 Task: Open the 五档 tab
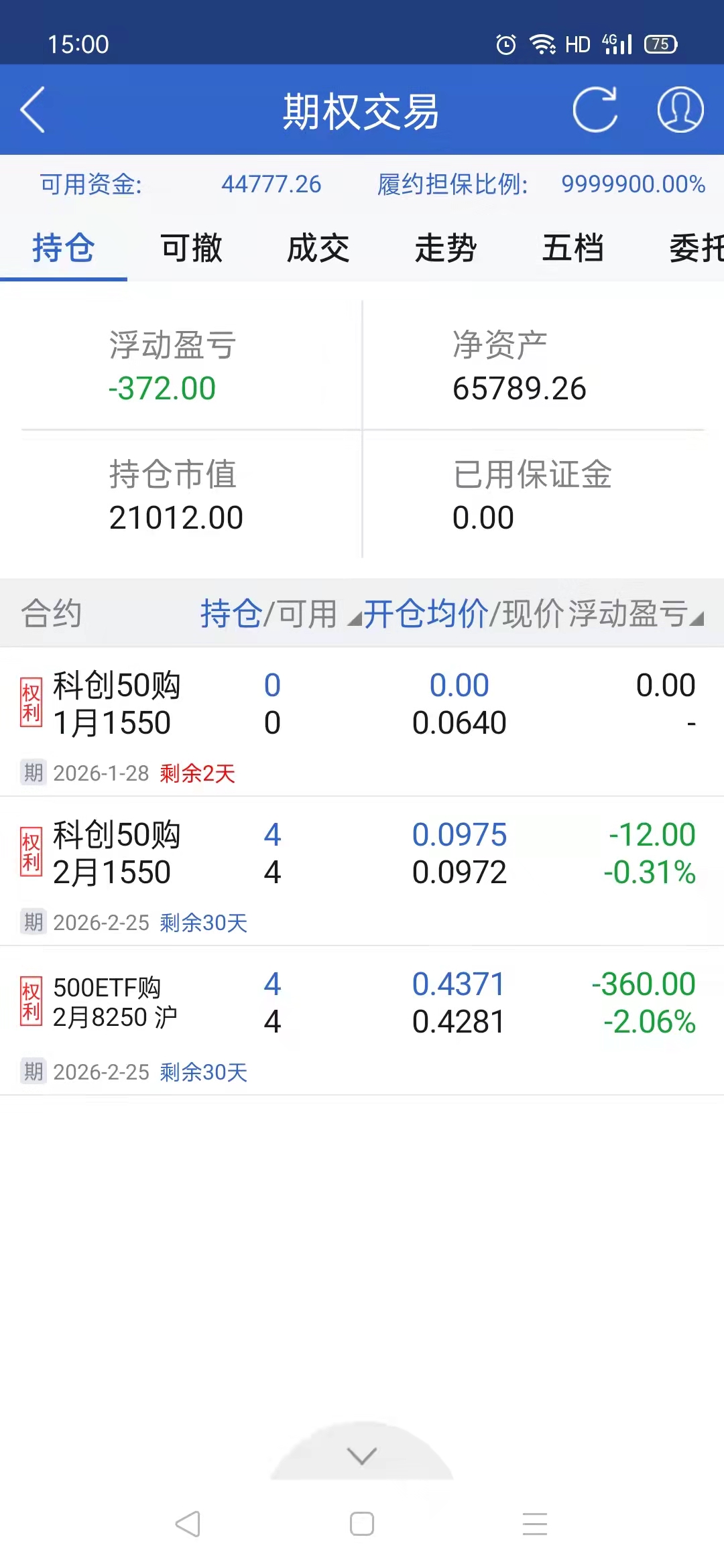pos(573,249)
